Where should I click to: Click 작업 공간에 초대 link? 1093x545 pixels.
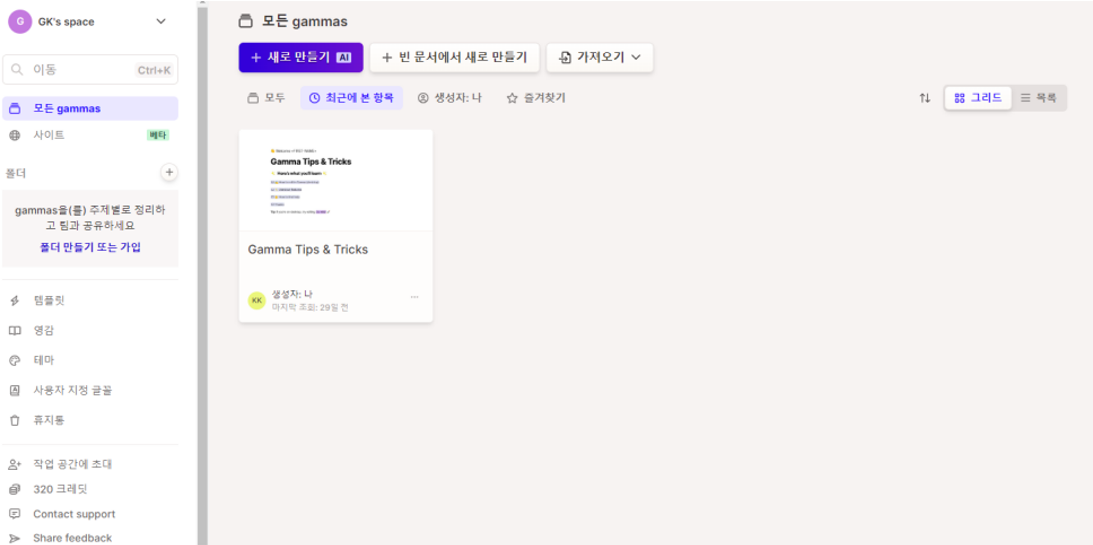click(x=72, y=464)
